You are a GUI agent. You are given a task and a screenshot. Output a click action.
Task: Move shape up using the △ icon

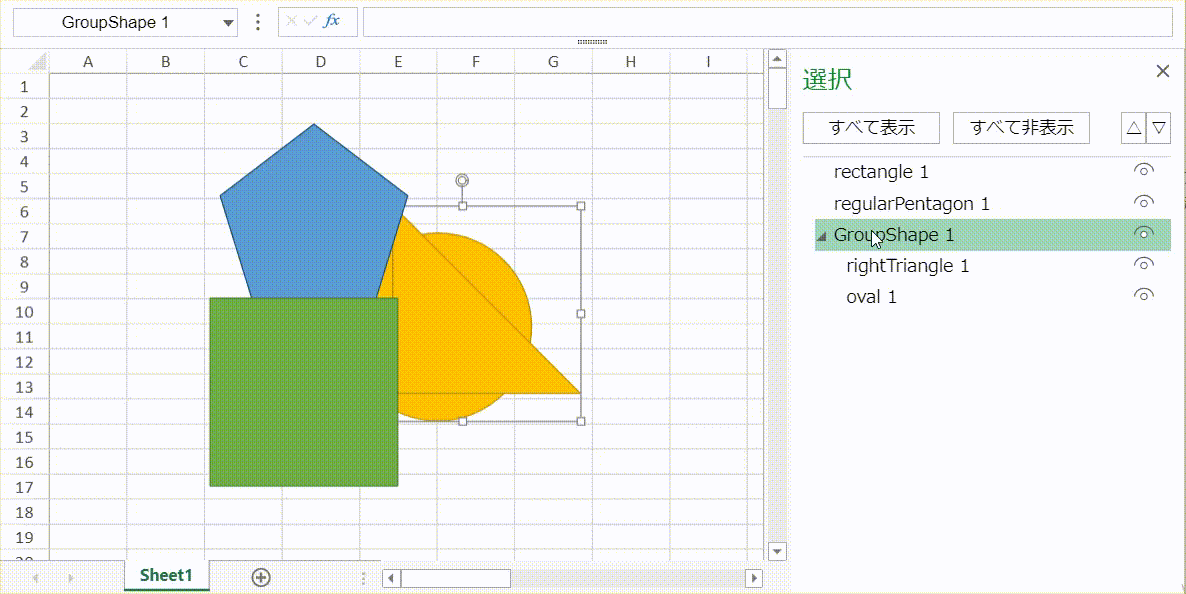click(x=1135, y=127)
